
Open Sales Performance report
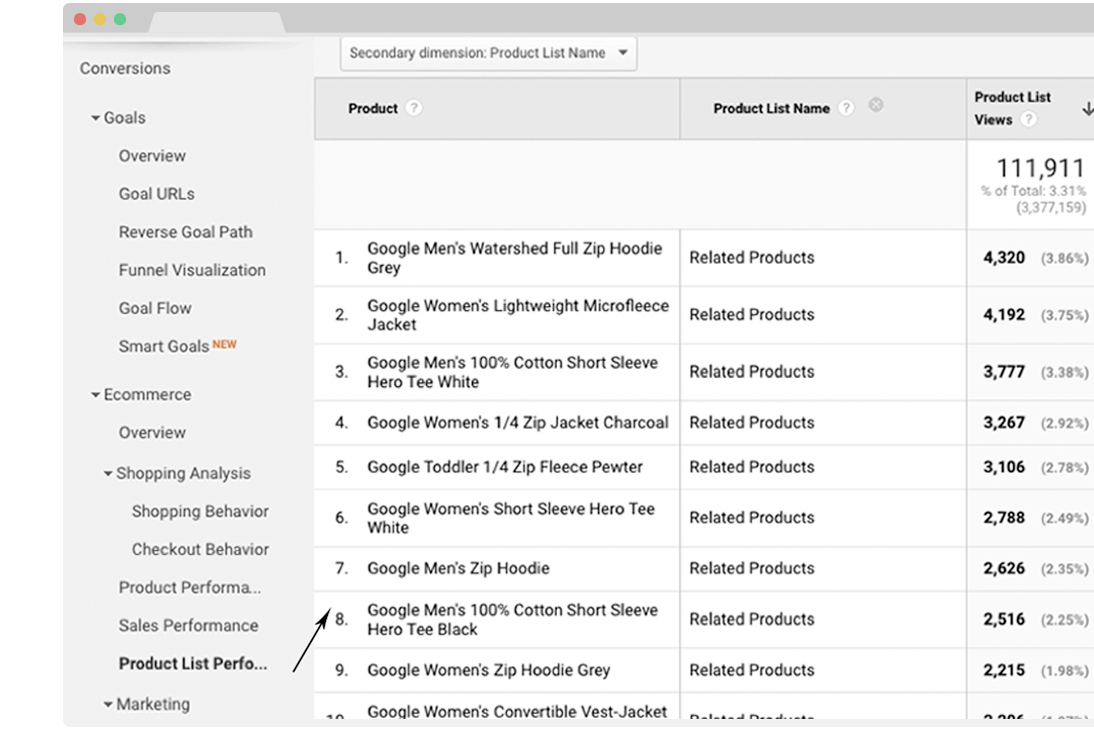pyautogui.click(x=188, y=625)
